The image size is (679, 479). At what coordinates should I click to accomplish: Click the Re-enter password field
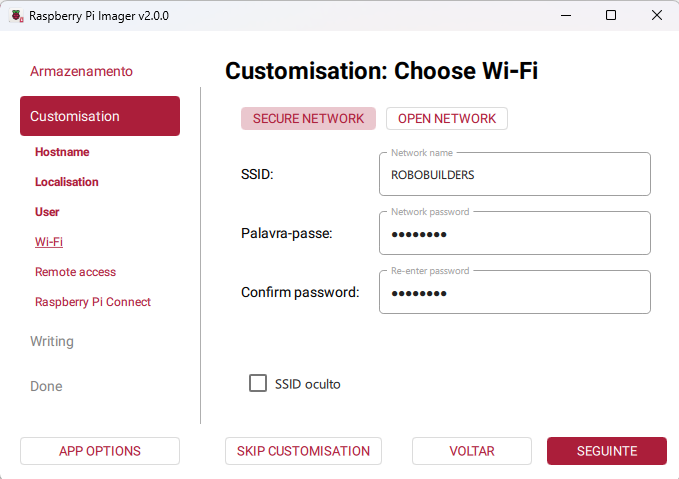(515, 293)
